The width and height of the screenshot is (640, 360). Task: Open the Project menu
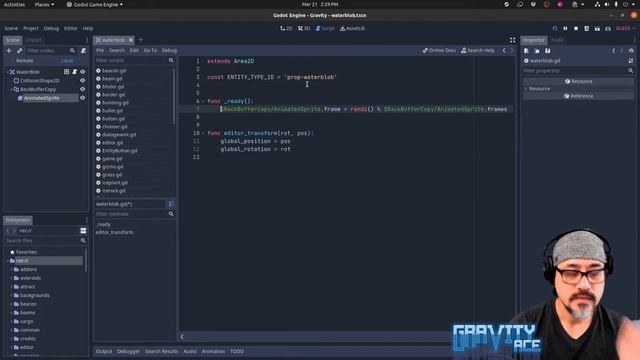[x=31, y=29]
